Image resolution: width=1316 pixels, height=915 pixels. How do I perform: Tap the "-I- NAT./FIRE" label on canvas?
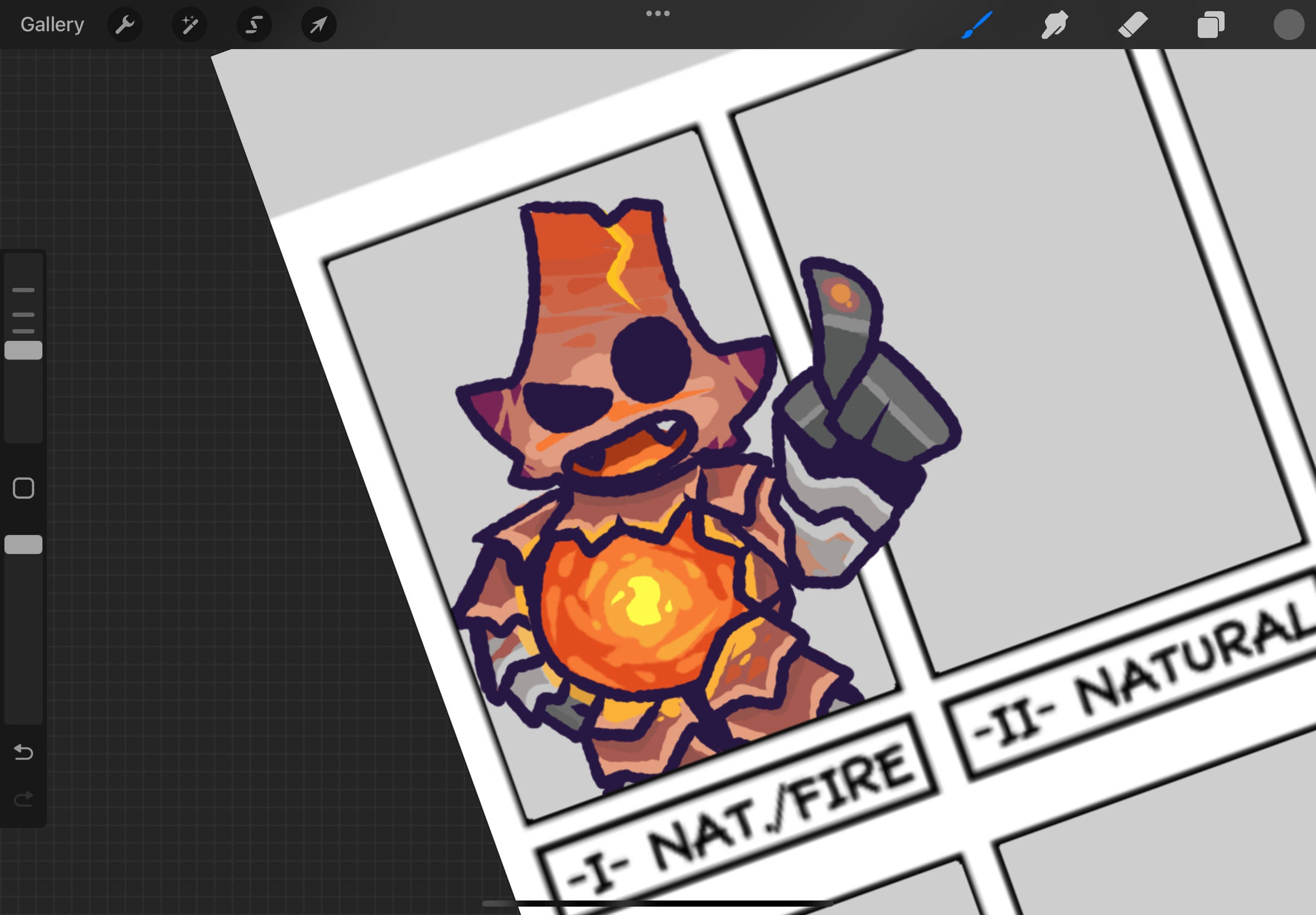739,817
